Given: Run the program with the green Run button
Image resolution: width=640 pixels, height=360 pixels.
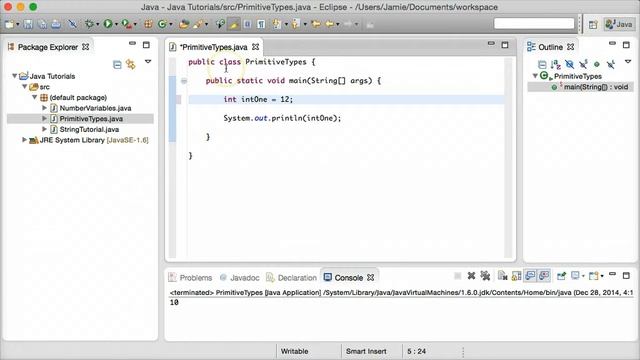Looking at the screenshot, I should pyautogui.click(x=108, y=24).
